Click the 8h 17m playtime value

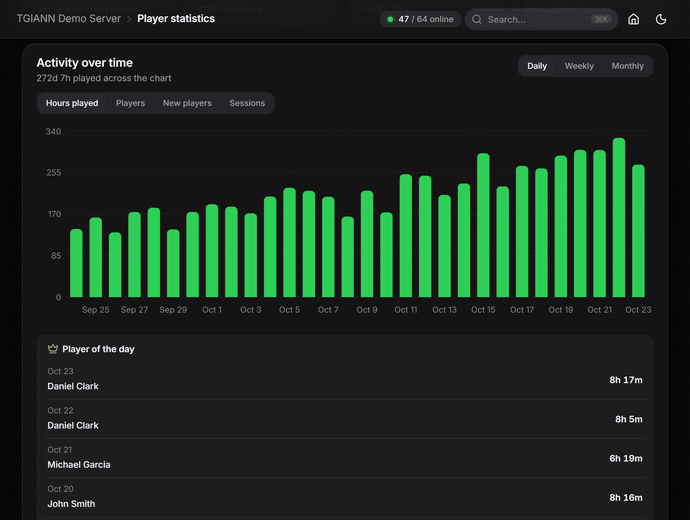click(626, 380)
